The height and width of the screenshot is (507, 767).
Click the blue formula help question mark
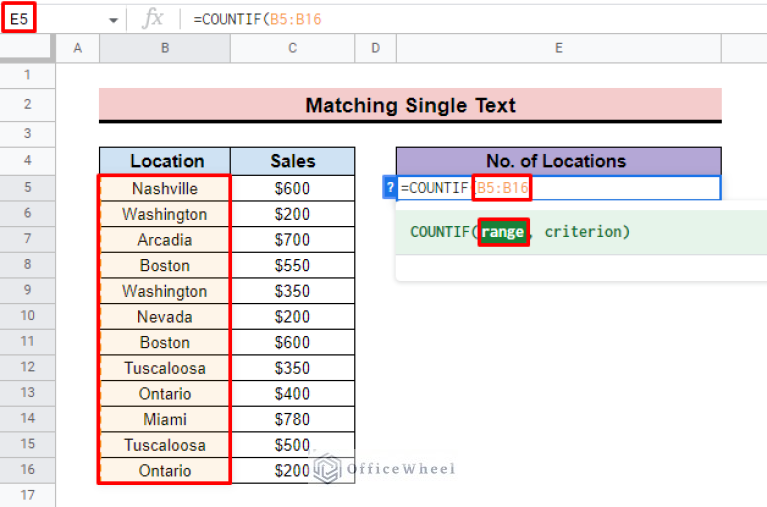pyautogui.click(x=390, y=188)
